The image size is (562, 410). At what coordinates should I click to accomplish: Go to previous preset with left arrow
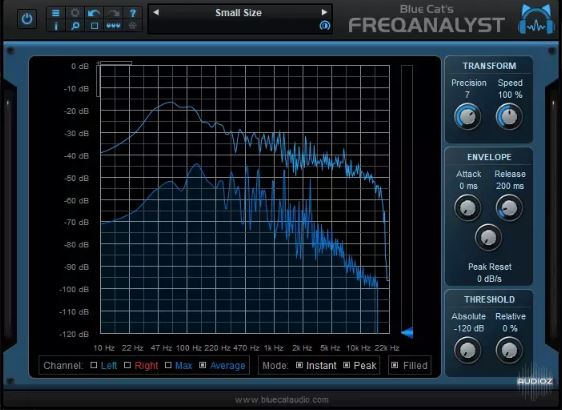coord(156,12)
